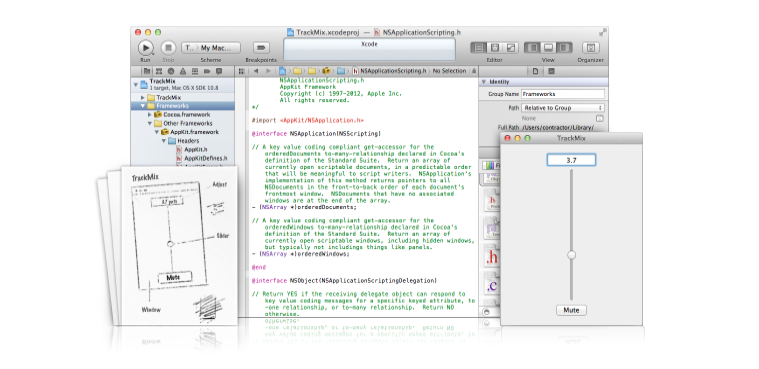Collapse the Headers folder triangle
The image size is (759, 369).
pos(164,141)
